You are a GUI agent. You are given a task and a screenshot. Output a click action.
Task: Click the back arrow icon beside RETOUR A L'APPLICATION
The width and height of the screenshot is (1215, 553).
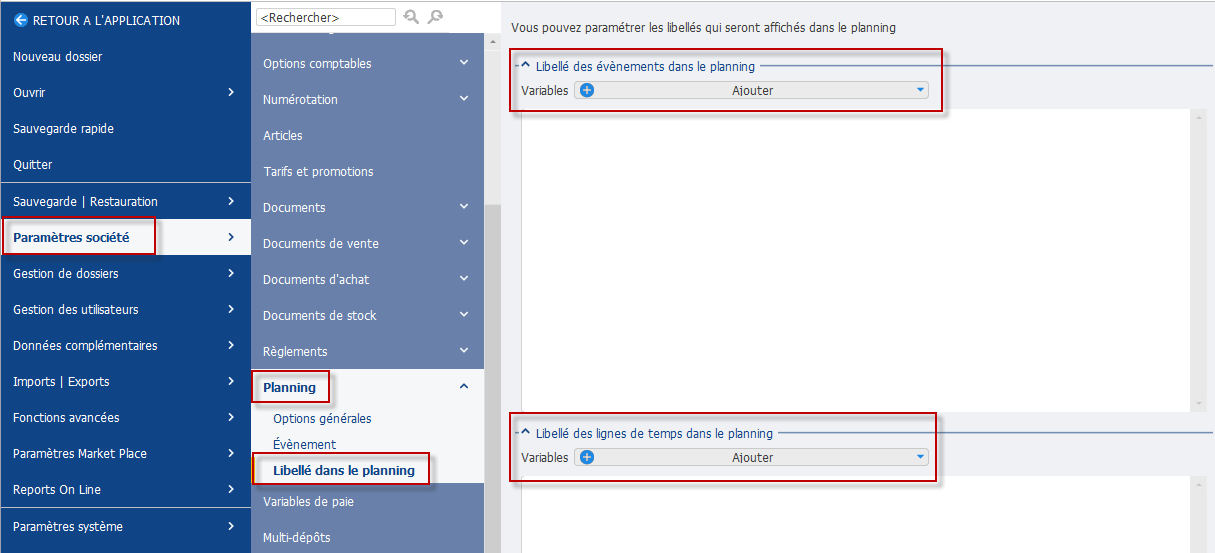pyautogui.click(x=20, y=20)
